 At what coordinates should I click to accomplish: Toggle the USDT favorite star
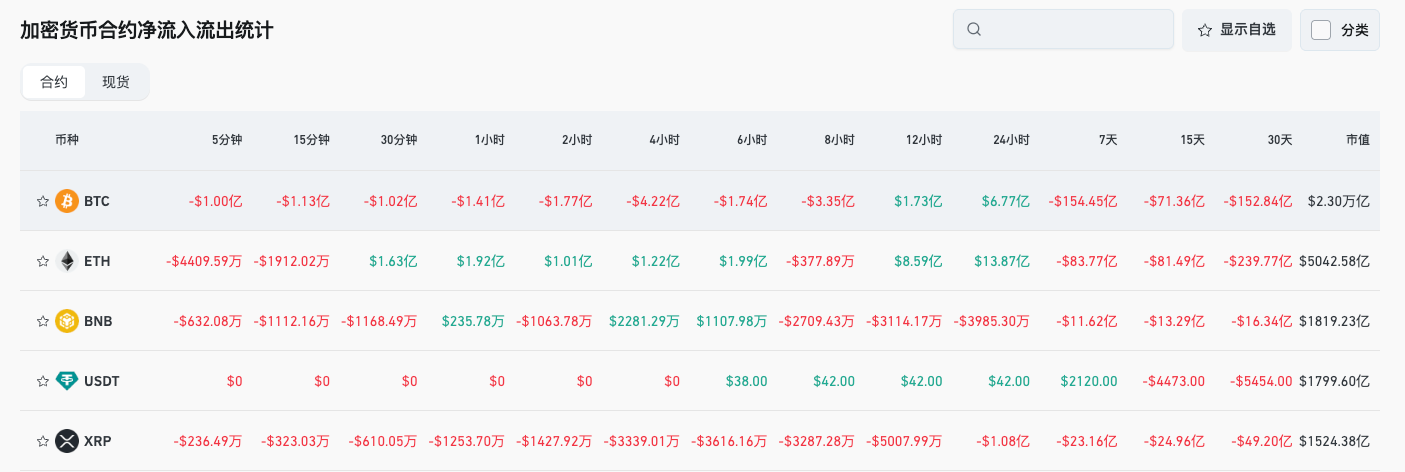(x=43, y=381)
